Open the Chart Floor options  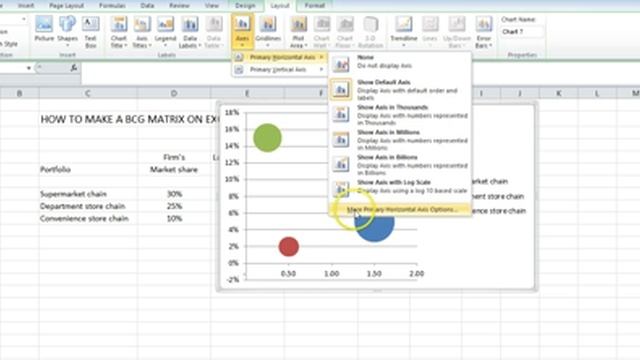(345, 32)
